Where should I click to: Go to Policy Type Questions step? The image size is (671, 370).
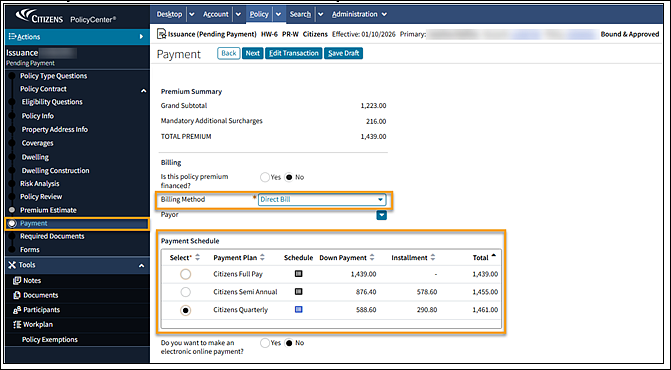coord(53,76)
